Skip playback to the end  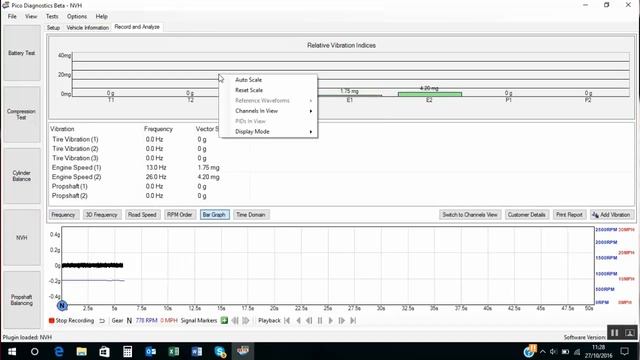pyautogui.click(x=353, y=320)
